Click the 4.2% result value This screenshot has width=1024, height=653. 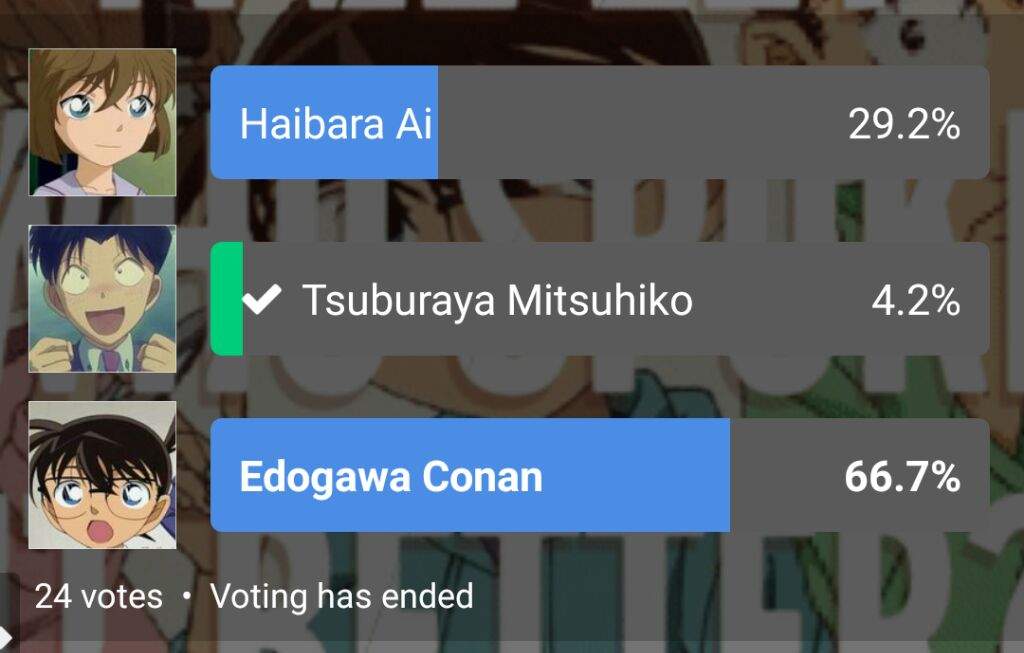(x=916, y=300)
